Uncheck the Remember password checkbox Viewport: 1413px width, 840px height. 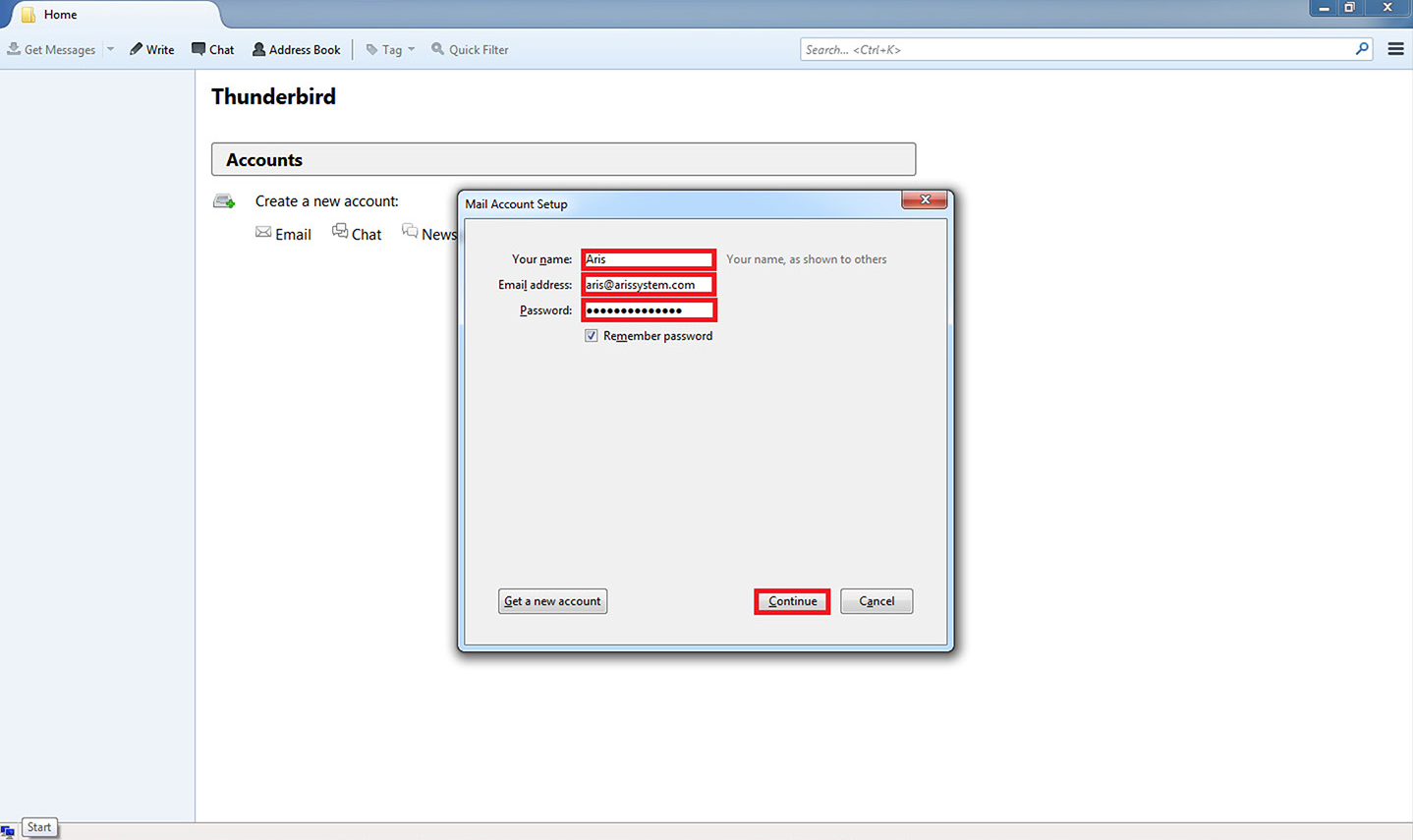592,336
